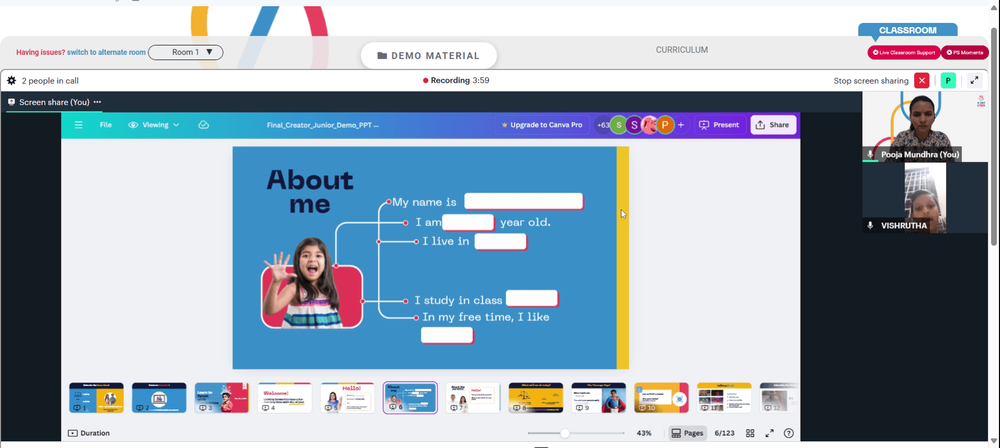Click the orange P collaborator avatar
The height and width of the screenshot is (448, 1000).
[665, 125]
